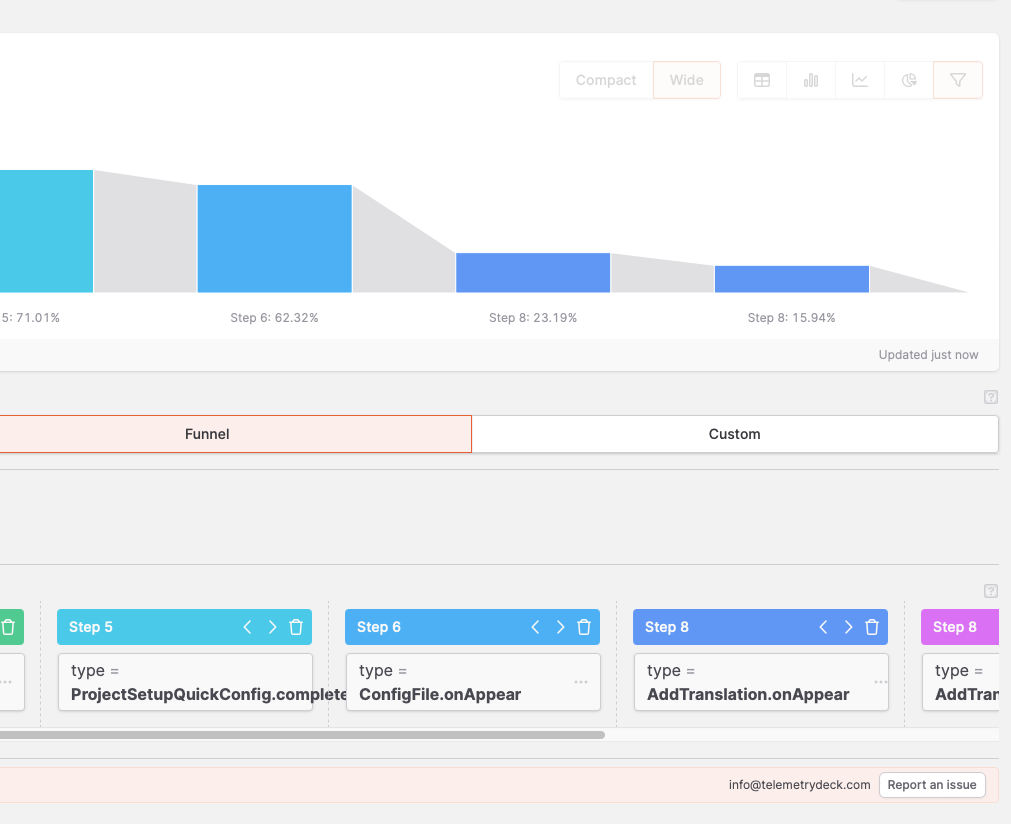This screenshot has width=1011, height=824.
Task: Open the ellipsis menu on ConfigFile.onAppear filter
Action: (581, 682)
